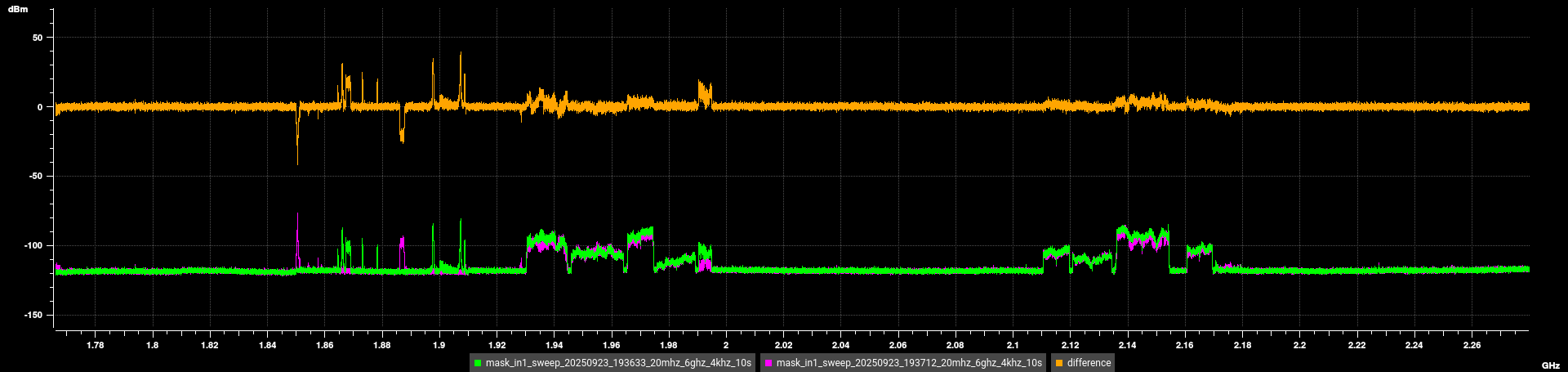
Task: Click the 1.78 GHz x-axis tick label
Action: click(95, 345)
